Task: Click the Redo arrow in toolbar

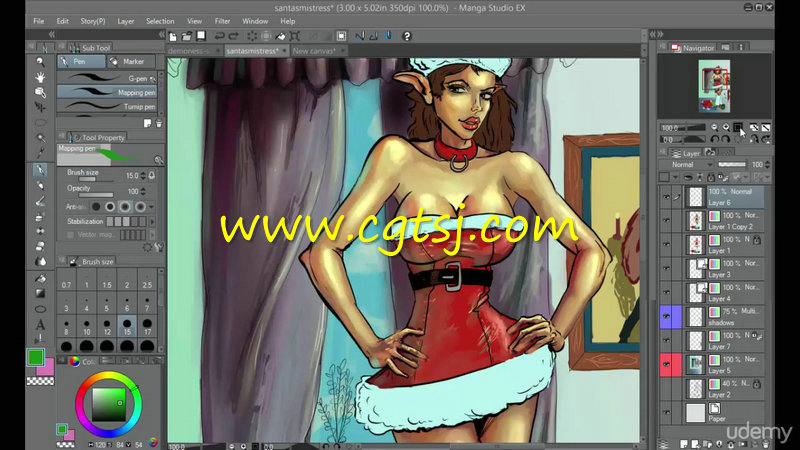Action: [234, 36]
